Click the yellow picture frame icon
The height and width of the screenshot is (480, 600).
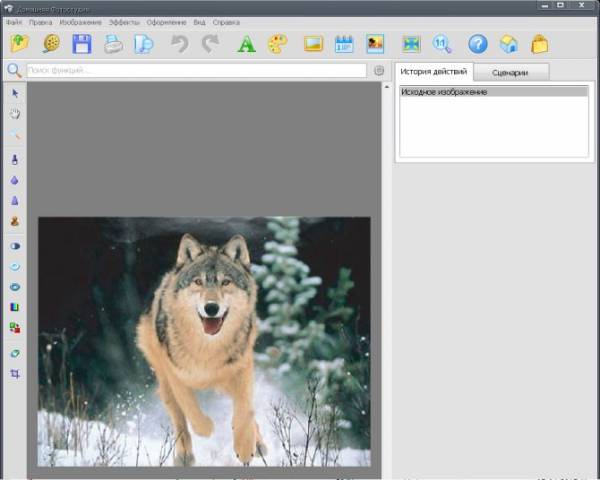pyautogui.click(x=313, y=44)
